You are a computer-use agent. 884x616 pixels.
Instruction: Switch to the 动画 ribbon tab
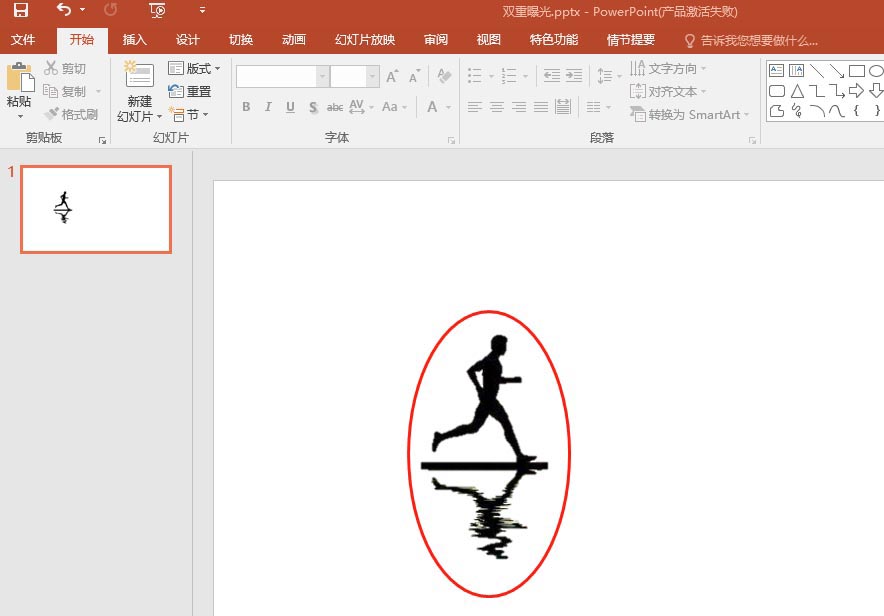294,40
